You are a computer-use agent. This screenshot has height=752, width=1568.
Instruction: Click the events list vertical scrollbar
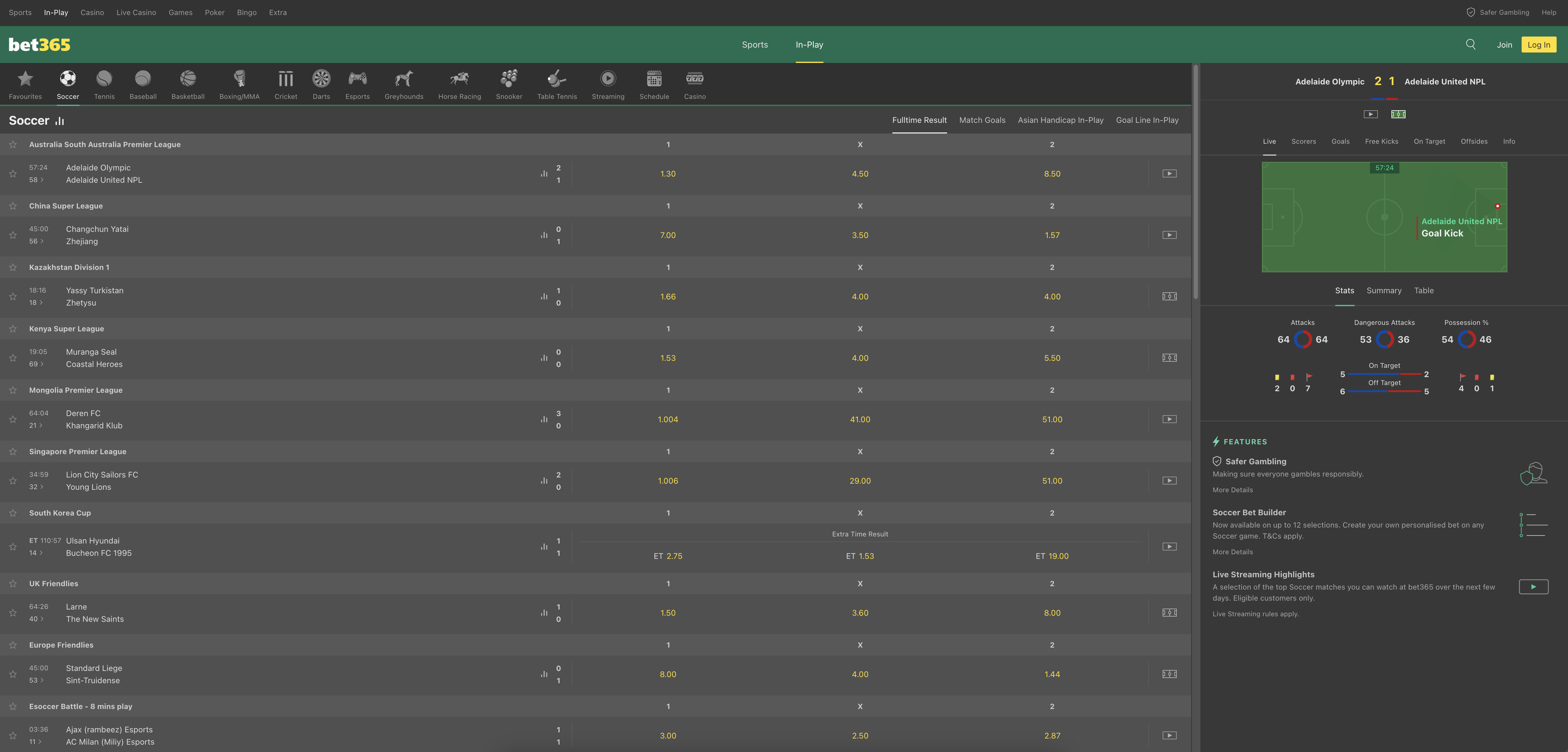point(1196,182)
